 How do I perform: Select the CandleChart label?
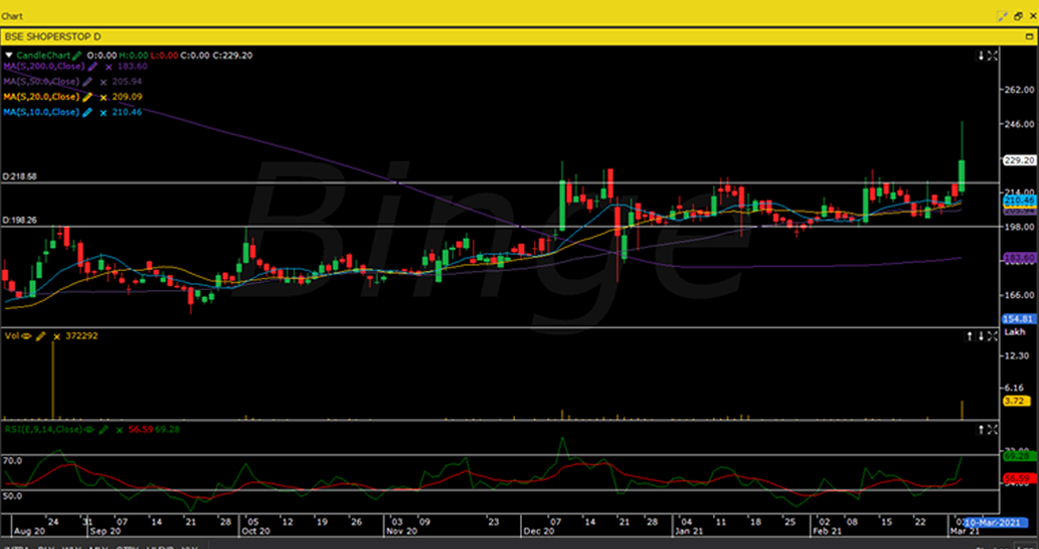click(44, 56)
